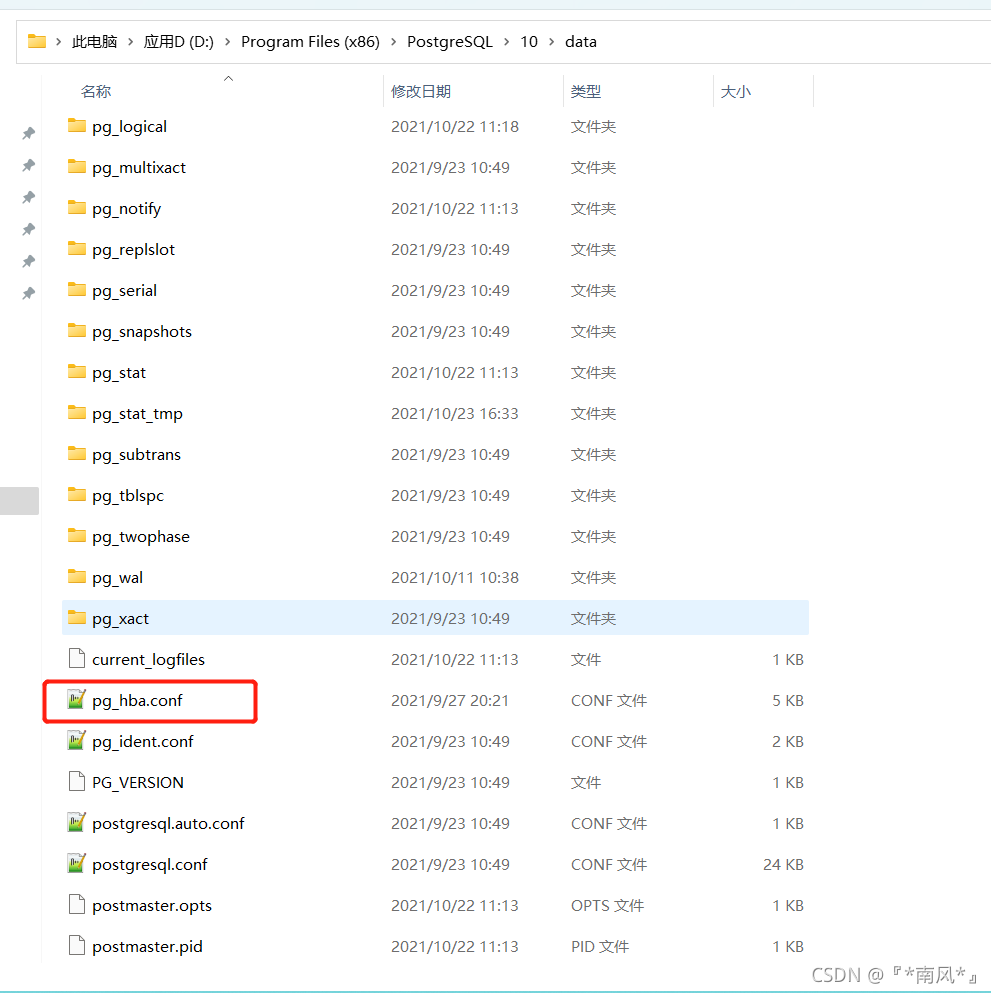Expand the chevron after PostgreSQL breadcrumb
Viewport: 991px width, 993px height.
point(507,42)
